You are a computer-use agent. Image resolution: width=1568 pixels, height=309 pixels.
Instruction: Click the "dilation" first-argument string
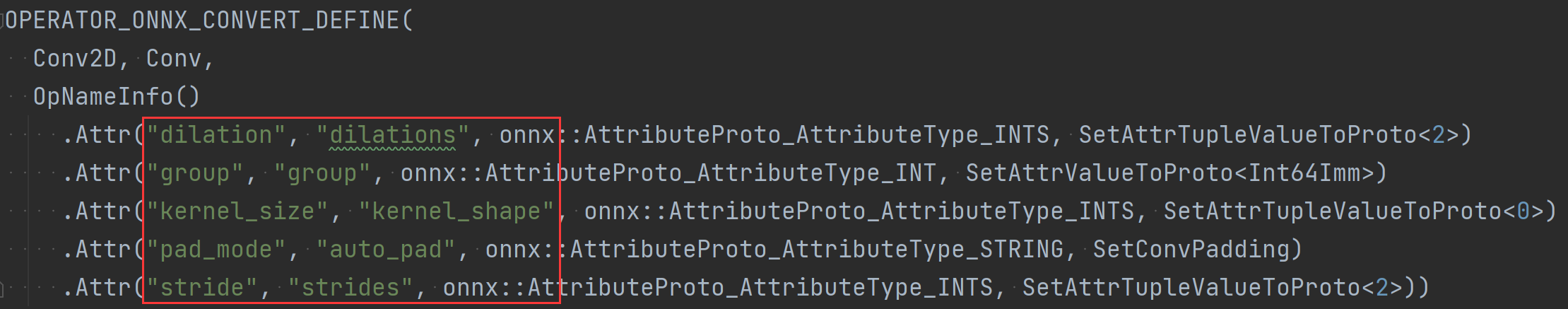(216, 135)
